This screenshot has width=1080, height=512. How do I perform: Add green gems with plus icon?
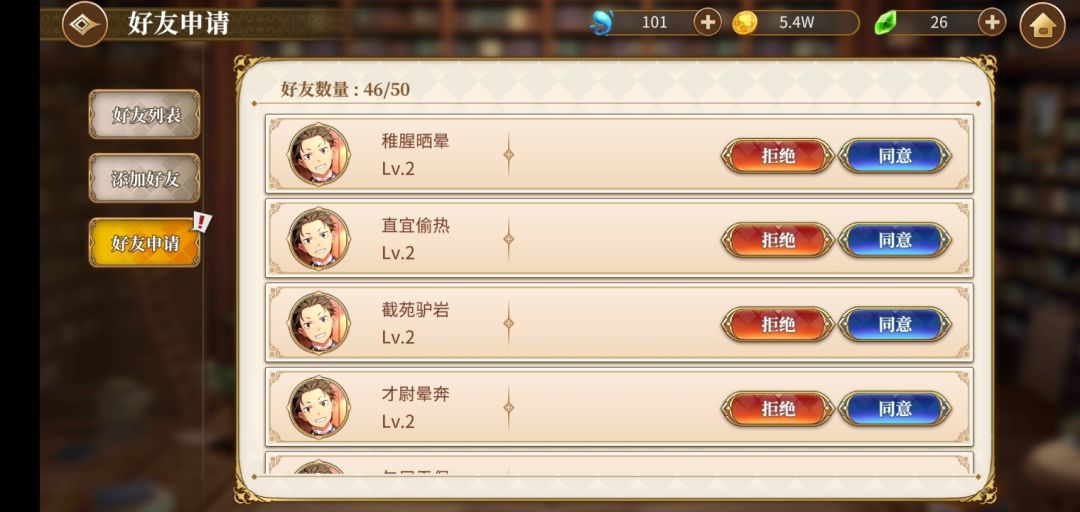point(991,23)
